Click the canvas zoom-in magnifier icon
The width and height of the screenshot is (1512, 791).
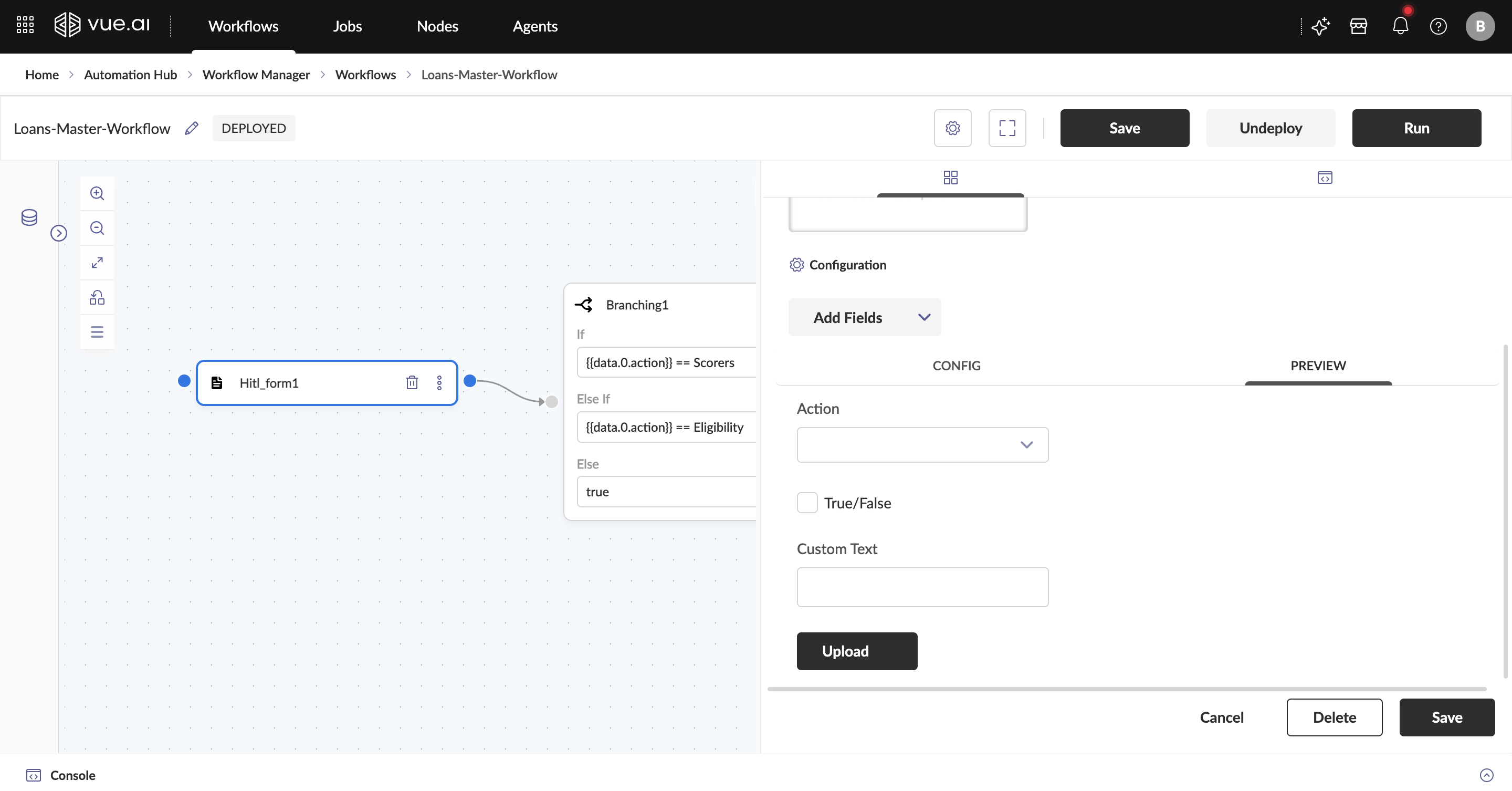click(97, 193)
